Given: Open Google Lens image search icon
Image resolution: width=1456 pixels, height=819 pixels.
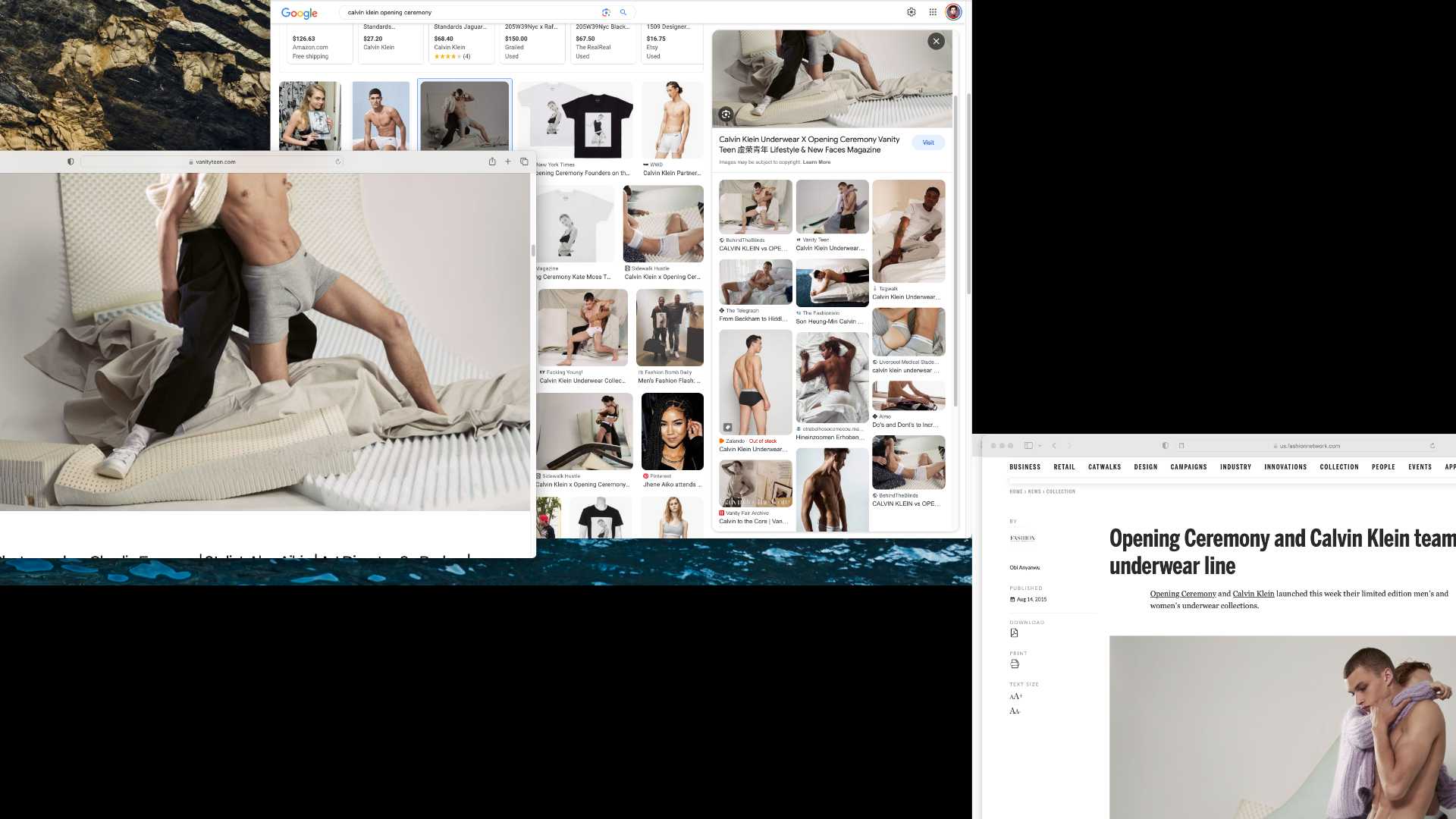Looking at the screenshot, I should 606,12.
